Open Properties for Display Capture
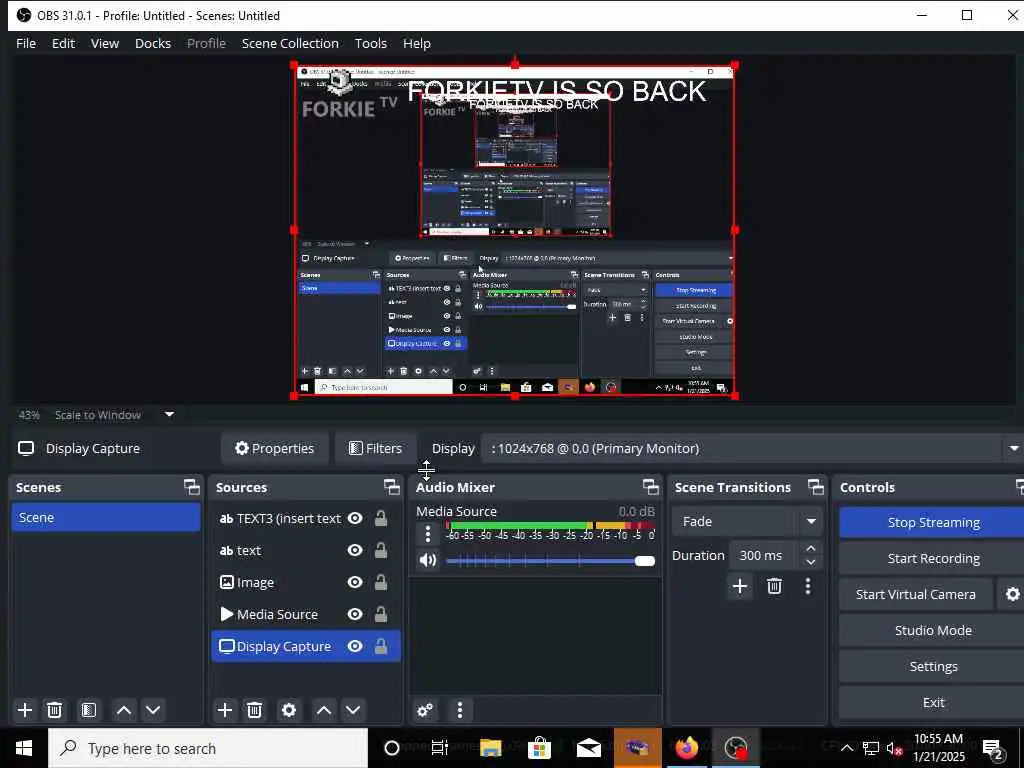The image size is (1024, 768). click(274, 449)
